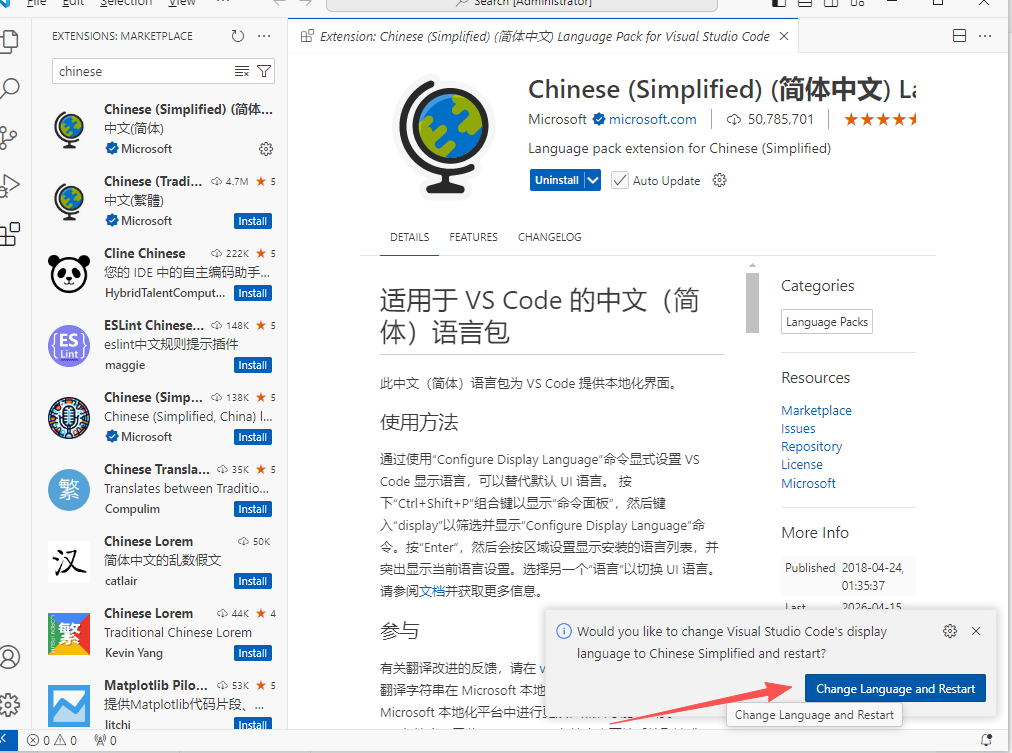The width and height of the screenshot is (1012, 753).
Task: Open the Accounts menu icon
Action: point(9,657)
